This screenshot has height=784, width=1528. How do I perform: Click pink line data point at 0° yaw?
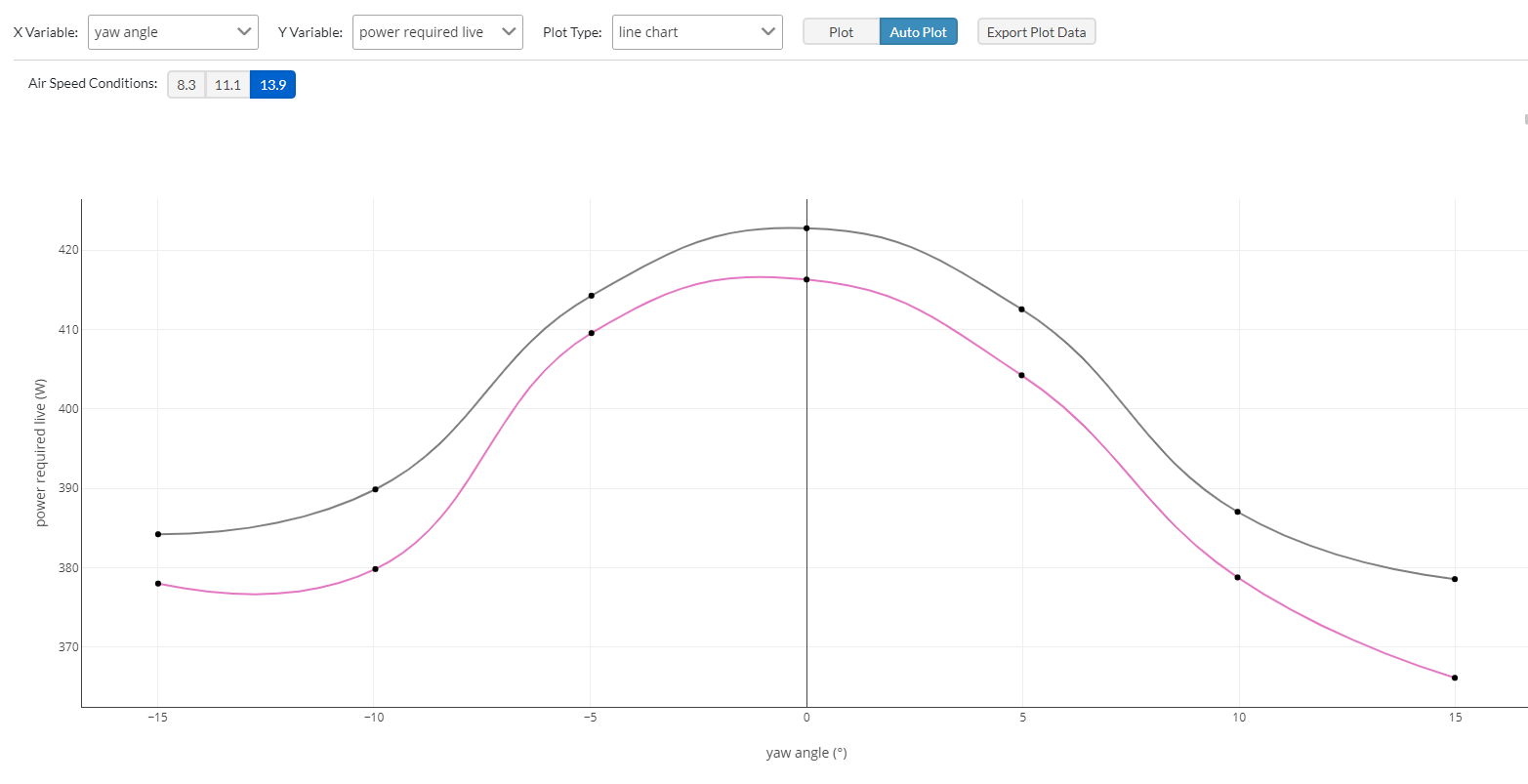tap(806, 279)
